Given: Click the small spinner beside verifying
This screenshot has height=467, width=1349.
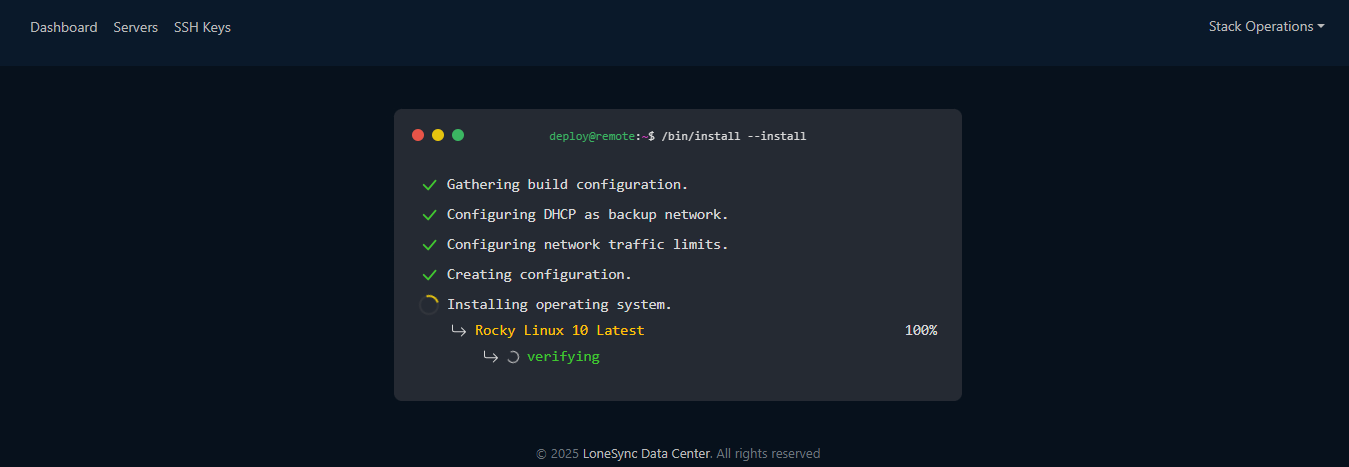Looking at the screenshot, I should [513, 357].
